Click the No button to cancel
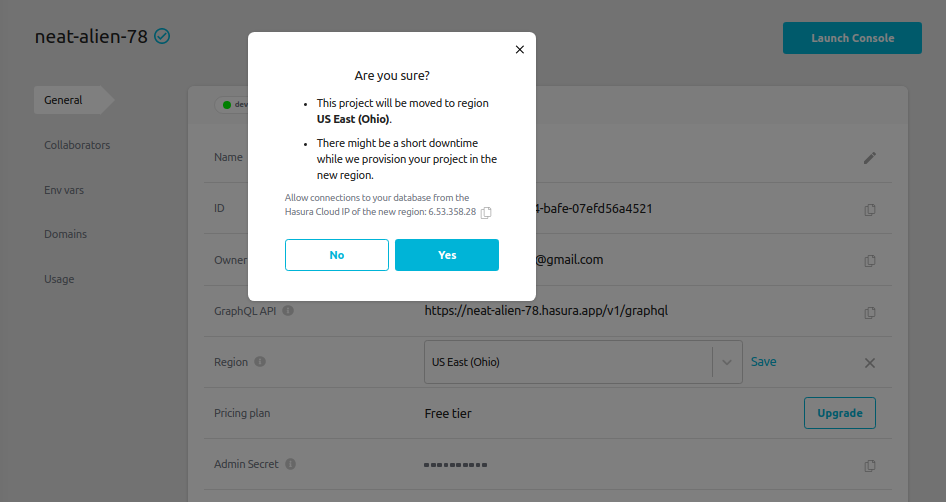The height and width of the screenshot is (502, 946). coord(337,255)
